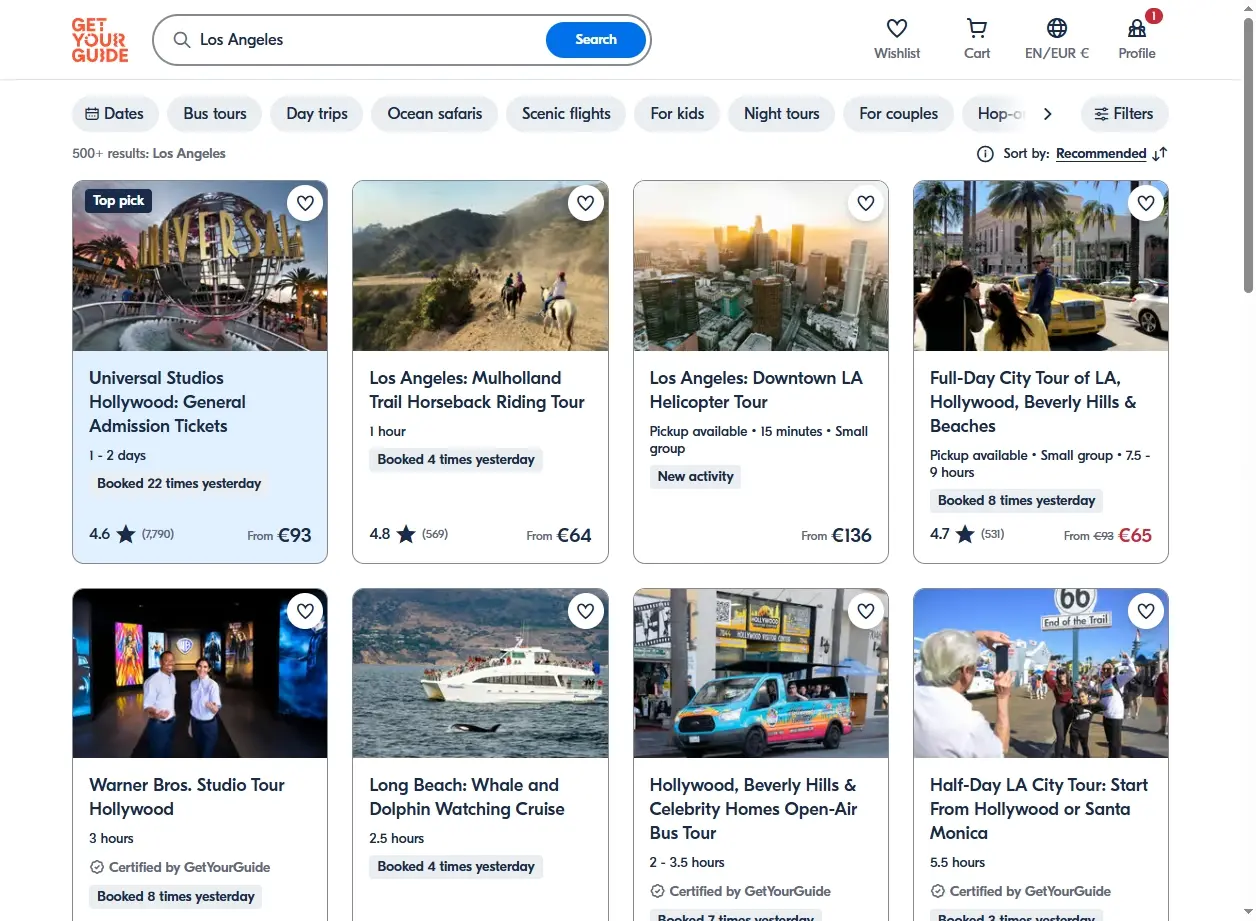This screenshot has width=1256, height=921.
Task: Click Certified by GetYourGuide under Warner Bros.
Action: pos(180,867)
